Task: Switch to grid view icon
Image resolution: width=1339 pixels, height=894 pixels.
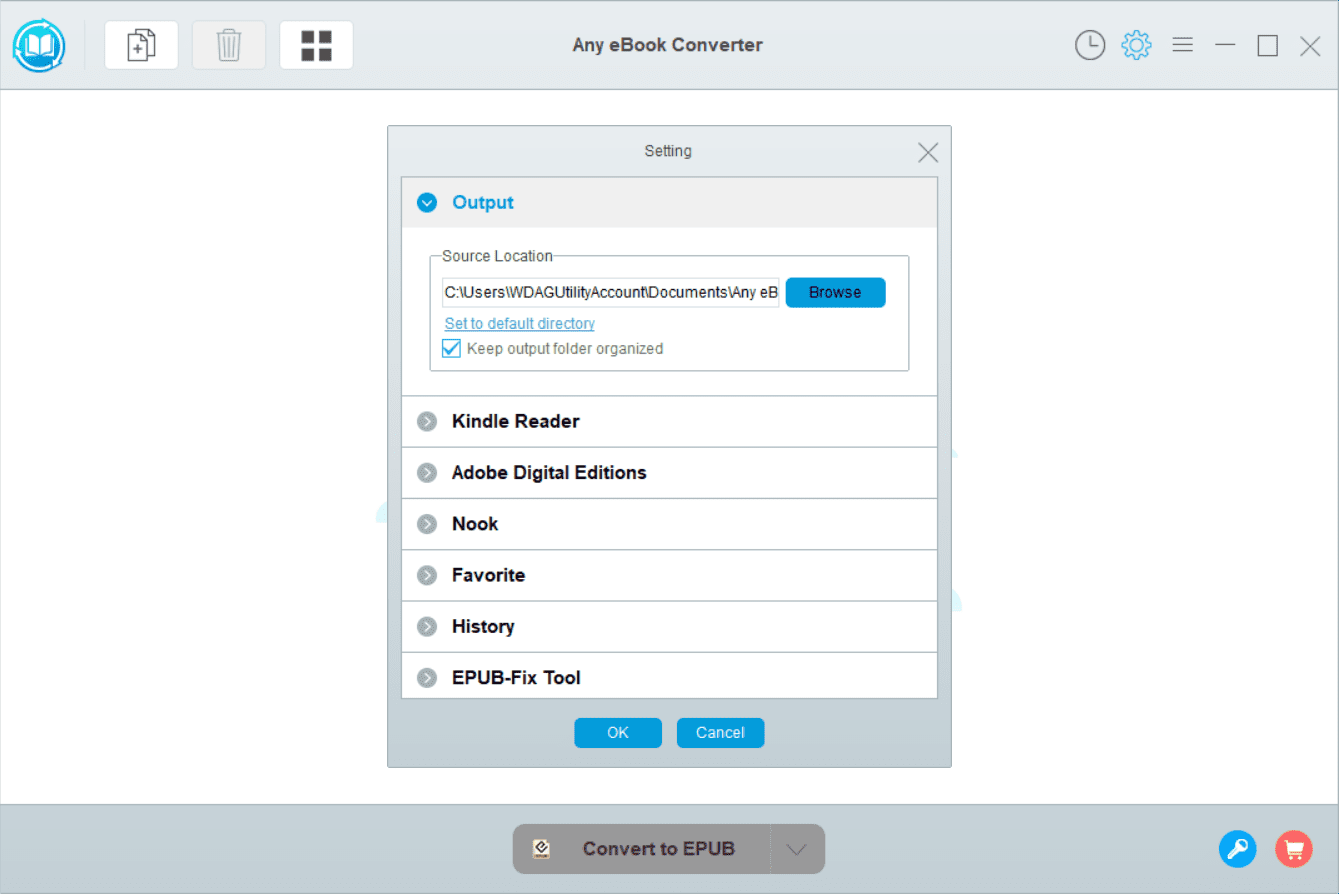Action: pyautogui.click(x=316, y=45)
